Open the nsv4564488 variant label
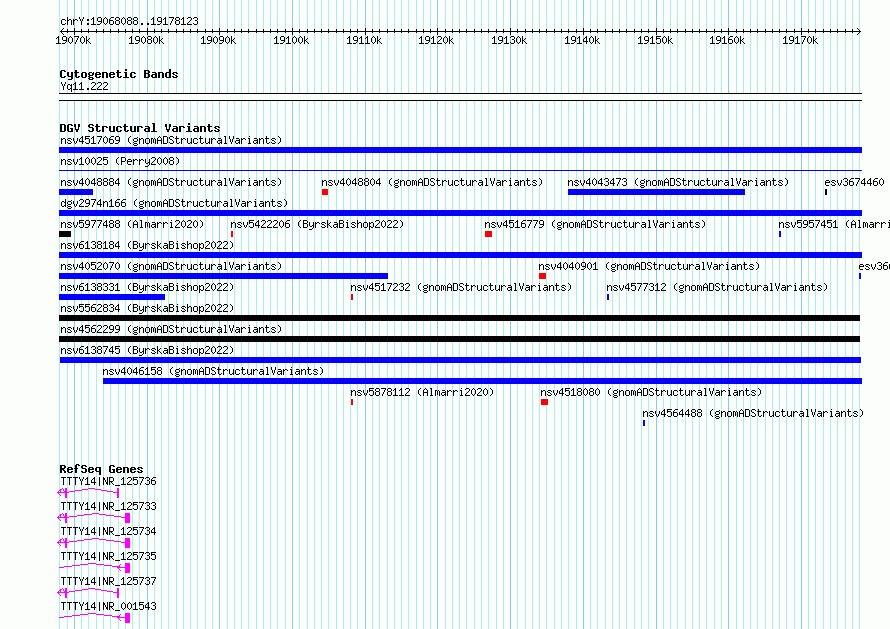This screenshot has height=629, width=890. pos(753,413)
